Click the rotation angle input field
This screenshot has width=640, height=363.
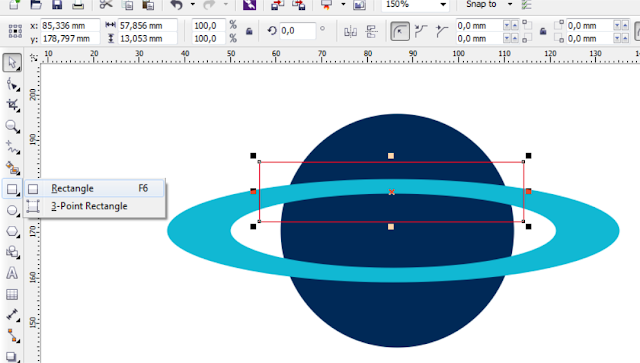coord(298,31)
